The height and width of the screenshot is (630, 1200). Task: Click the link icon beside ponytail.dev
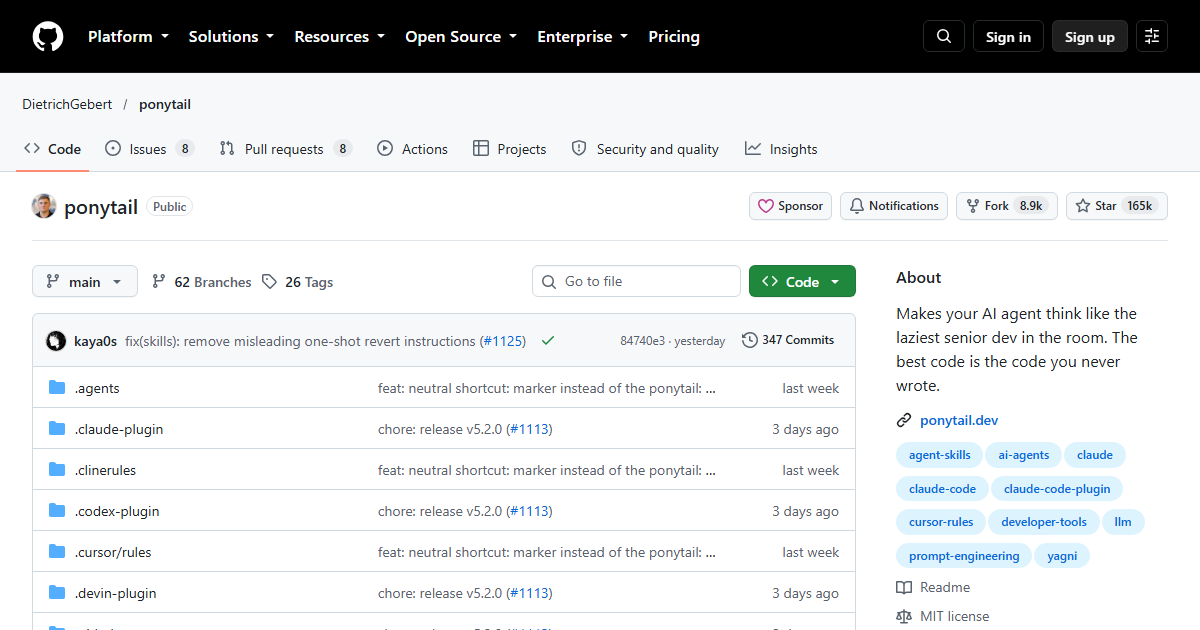click(x=904, y=421)
